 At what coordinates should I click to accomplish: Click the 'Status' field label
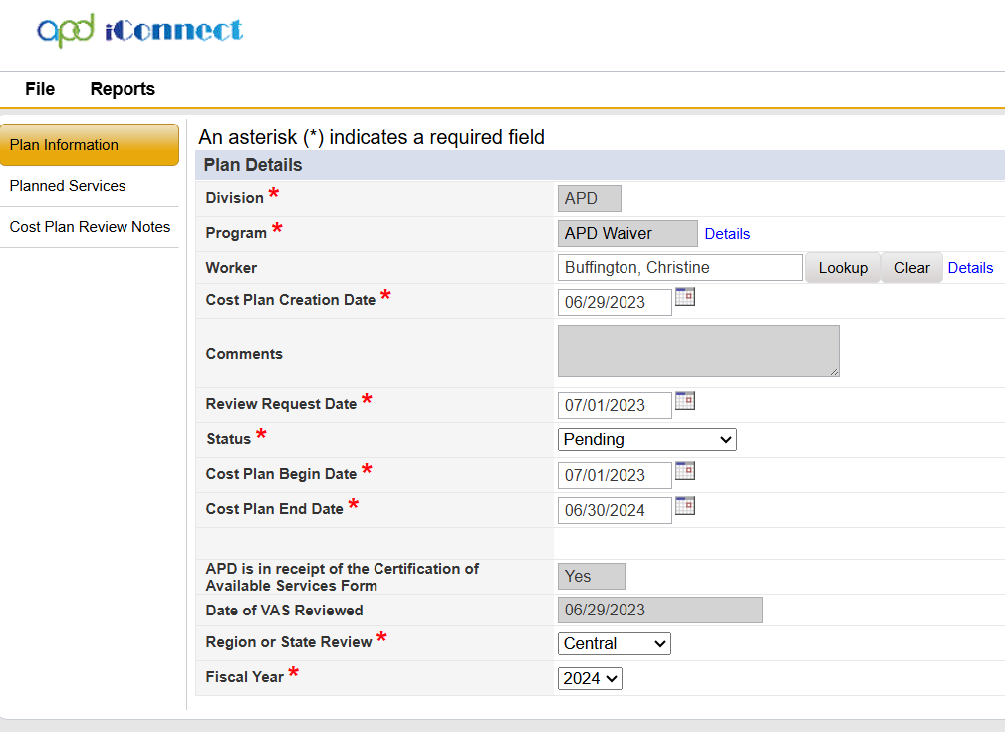(228, 439)
